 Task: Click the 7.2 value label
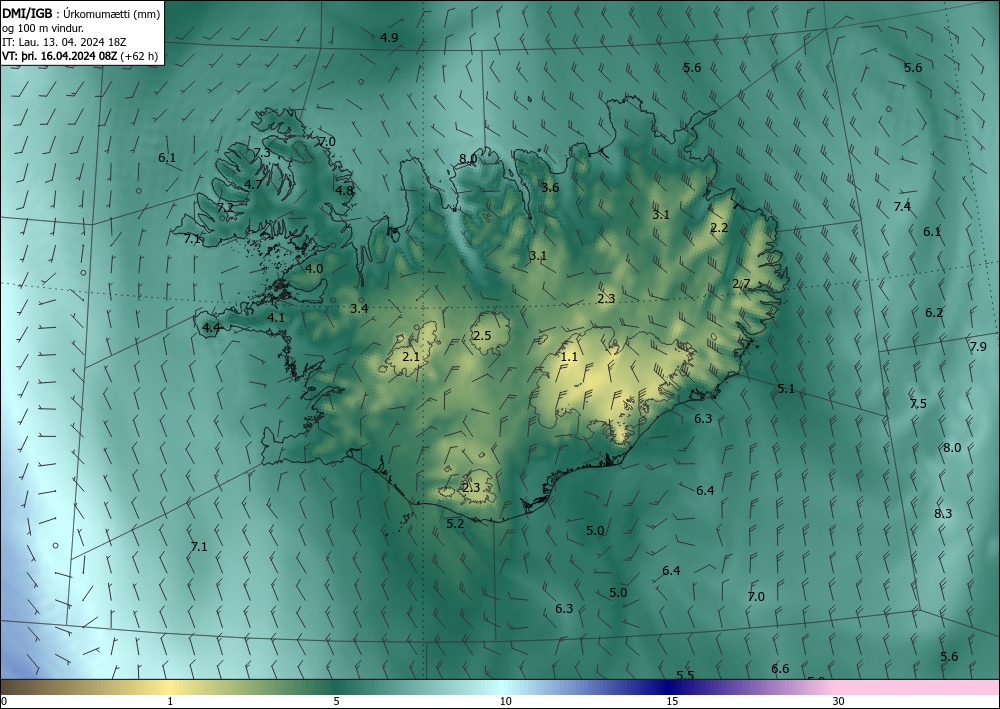(x=225, y=207)
